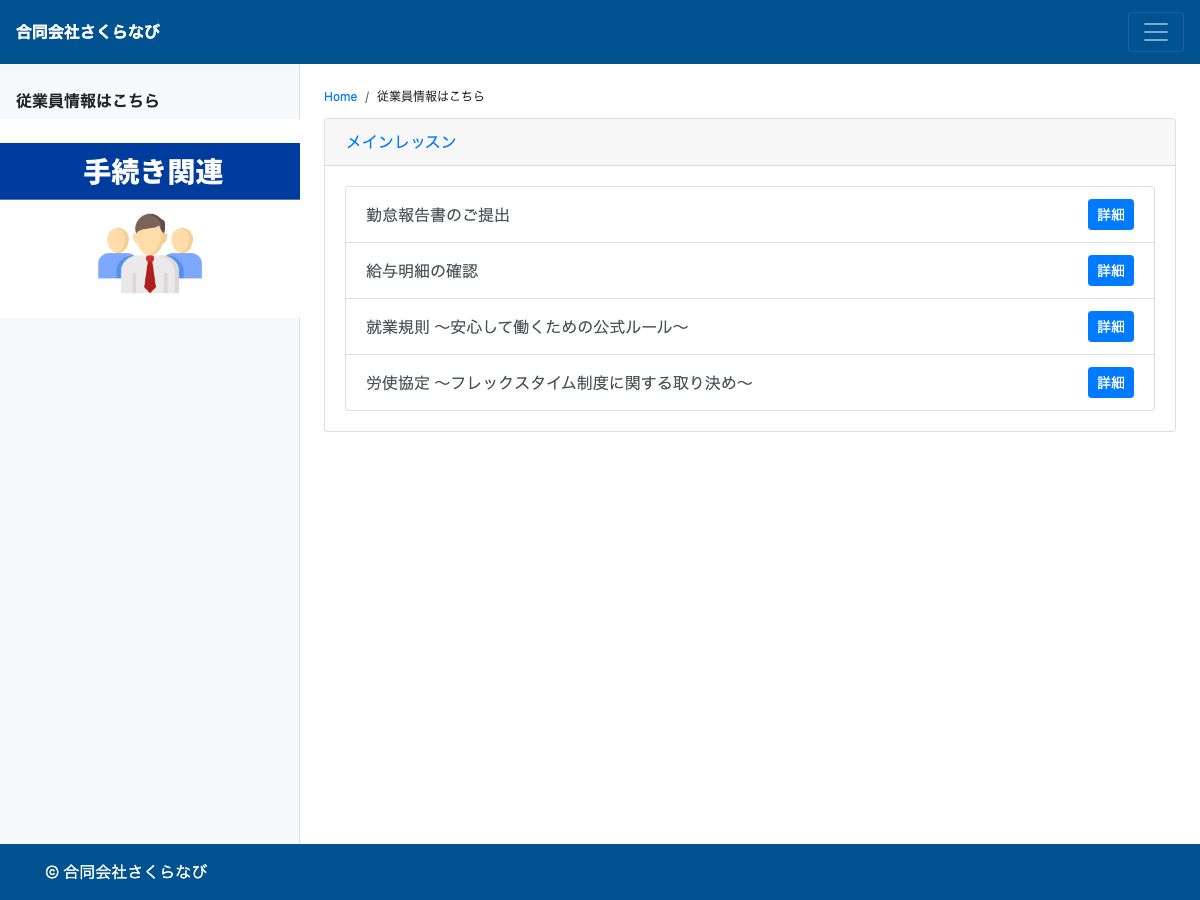Image resolution: width=1200 pixels, height=900 pixels.
Task: Click the 合同会社さくらなび footer text
Action: [126, 871]
